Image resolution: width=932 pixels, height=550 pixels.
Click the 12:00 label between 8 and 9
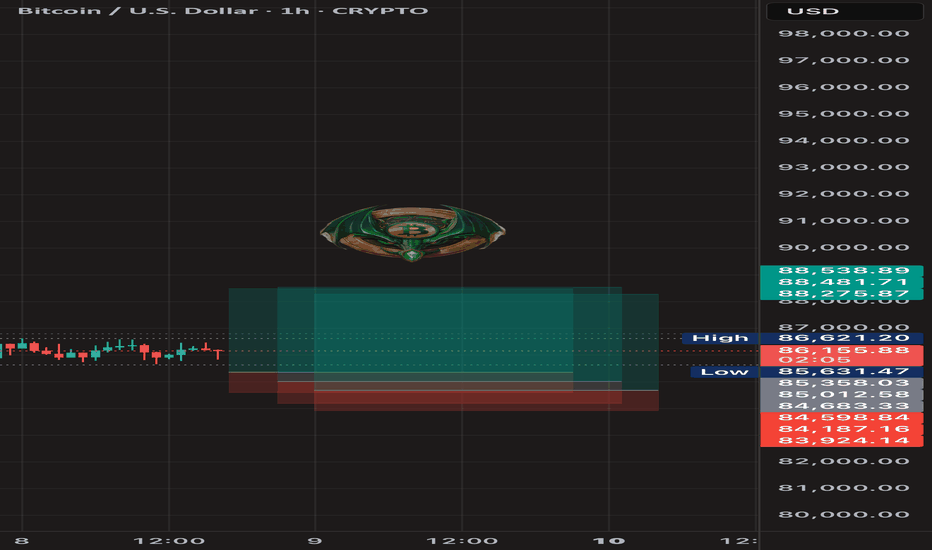coord(169,541)
